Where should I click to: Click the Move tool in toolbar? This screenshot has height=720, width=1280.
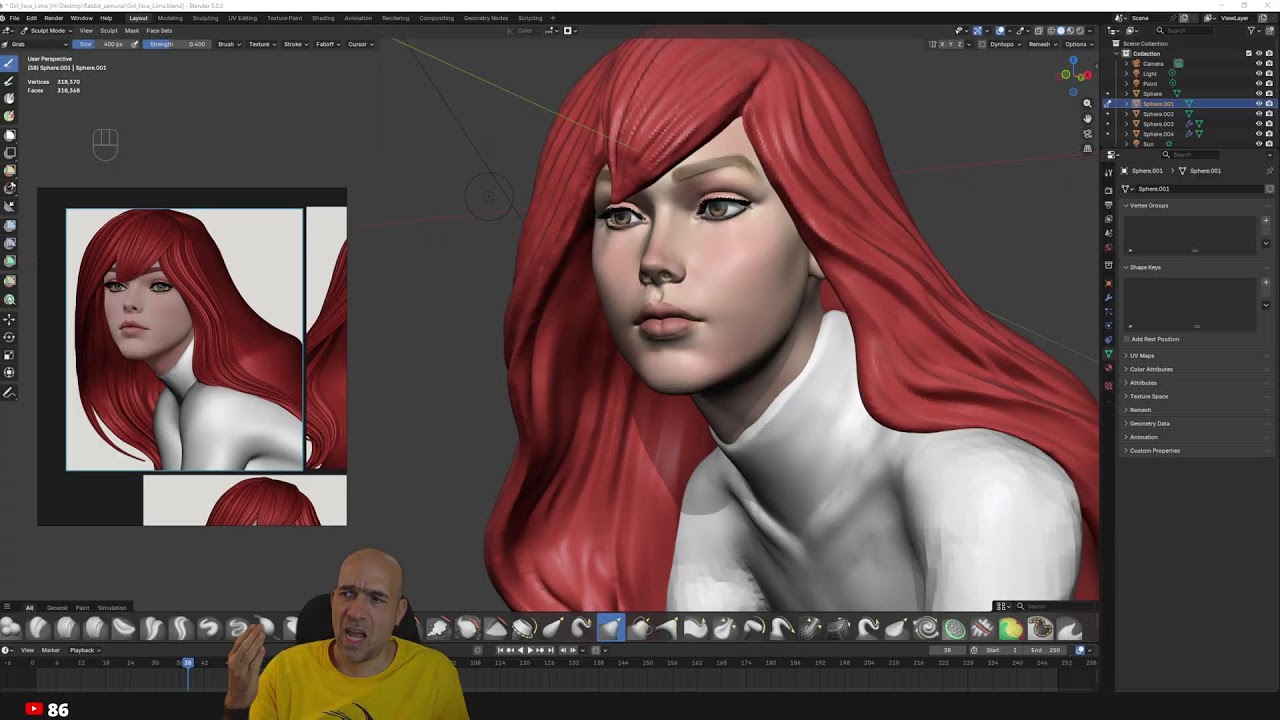click(x=10, y=319)
